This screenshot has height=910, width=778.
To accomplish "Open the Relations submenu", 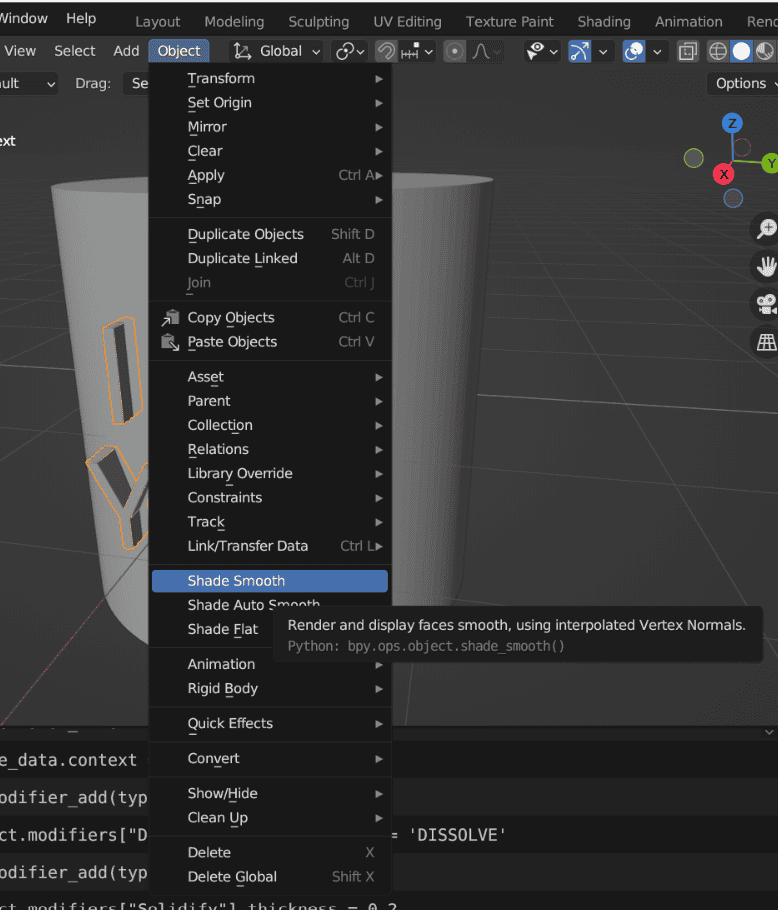I will tap(270, 449).
